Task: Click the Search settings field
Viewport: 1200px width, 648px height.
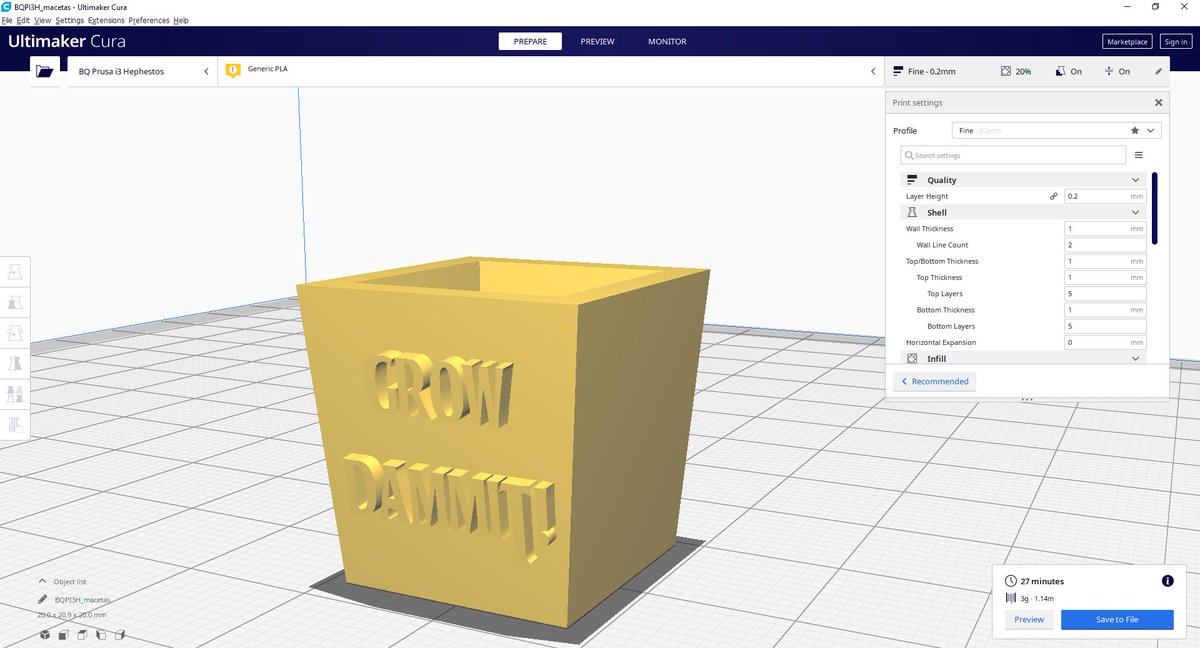Action: [1013, 155]
